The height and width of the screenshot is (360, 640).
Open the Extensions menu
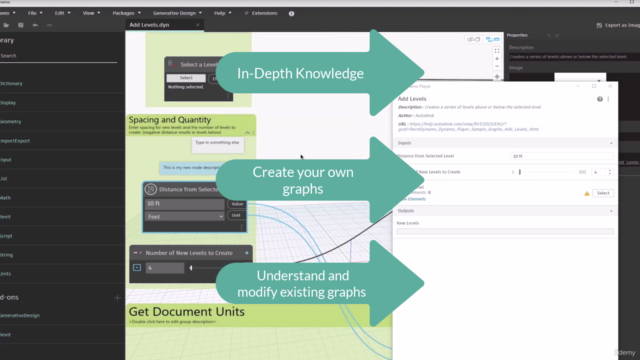(261, 13)
